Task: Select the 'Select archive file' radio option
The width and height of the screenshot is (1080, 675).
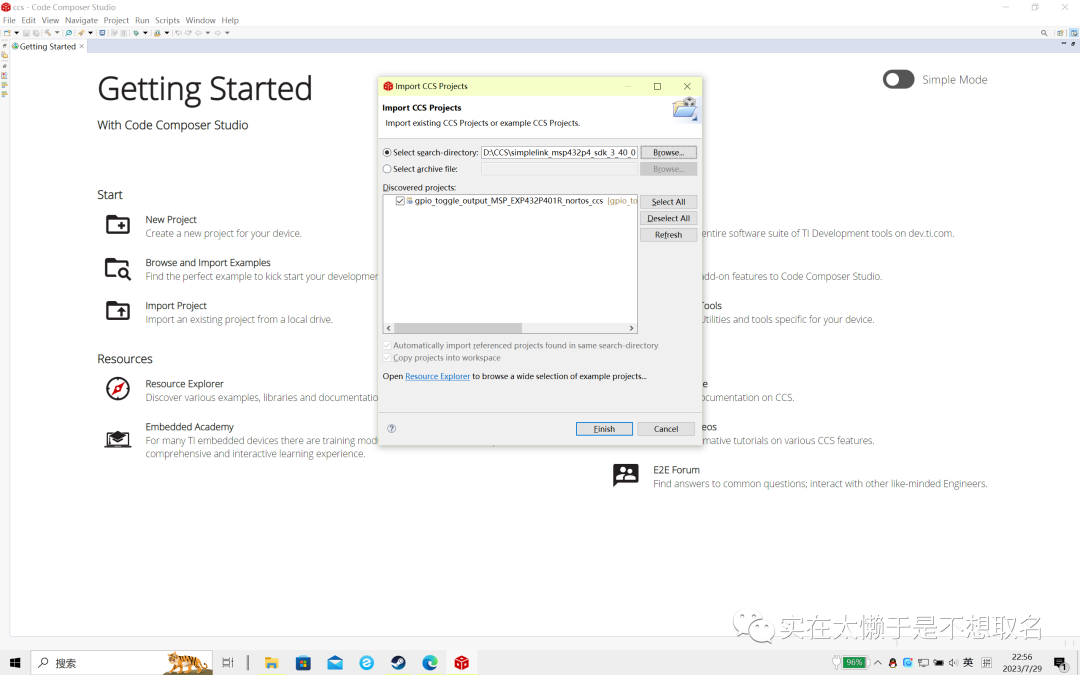Action: [388, 169]
